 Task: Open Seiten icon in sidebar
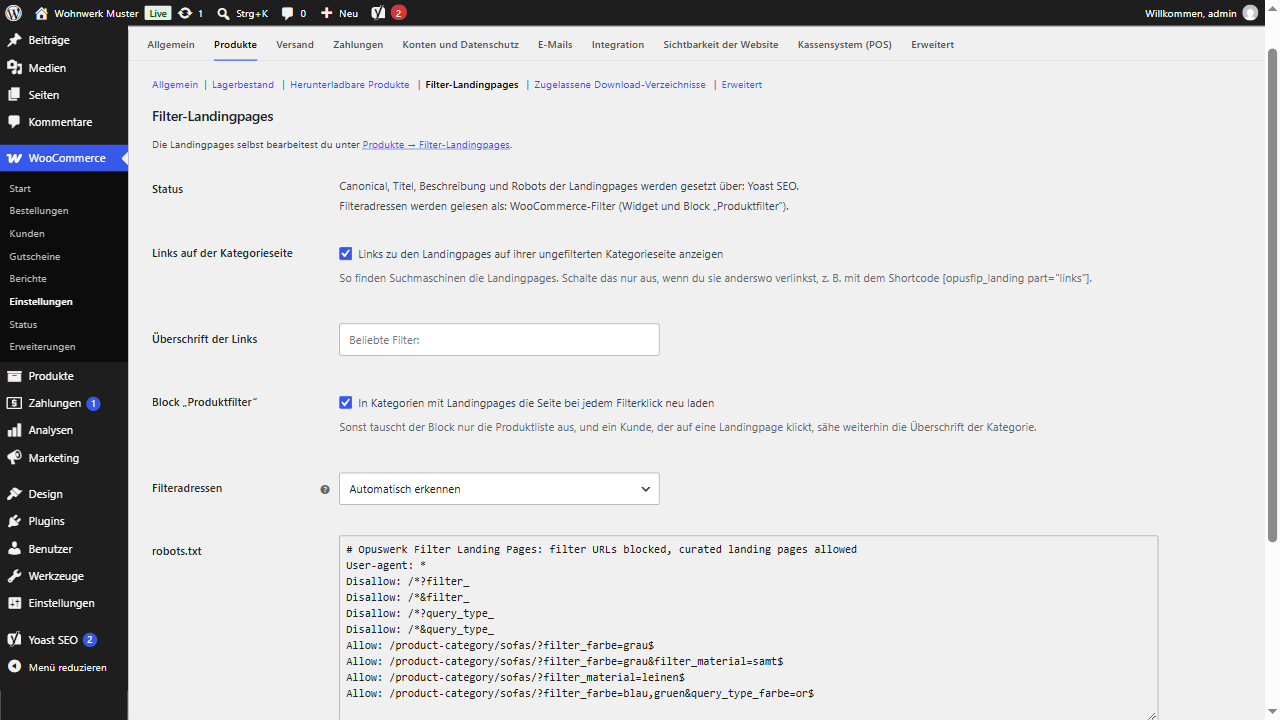pyautogui.click(x=14, y=95)
